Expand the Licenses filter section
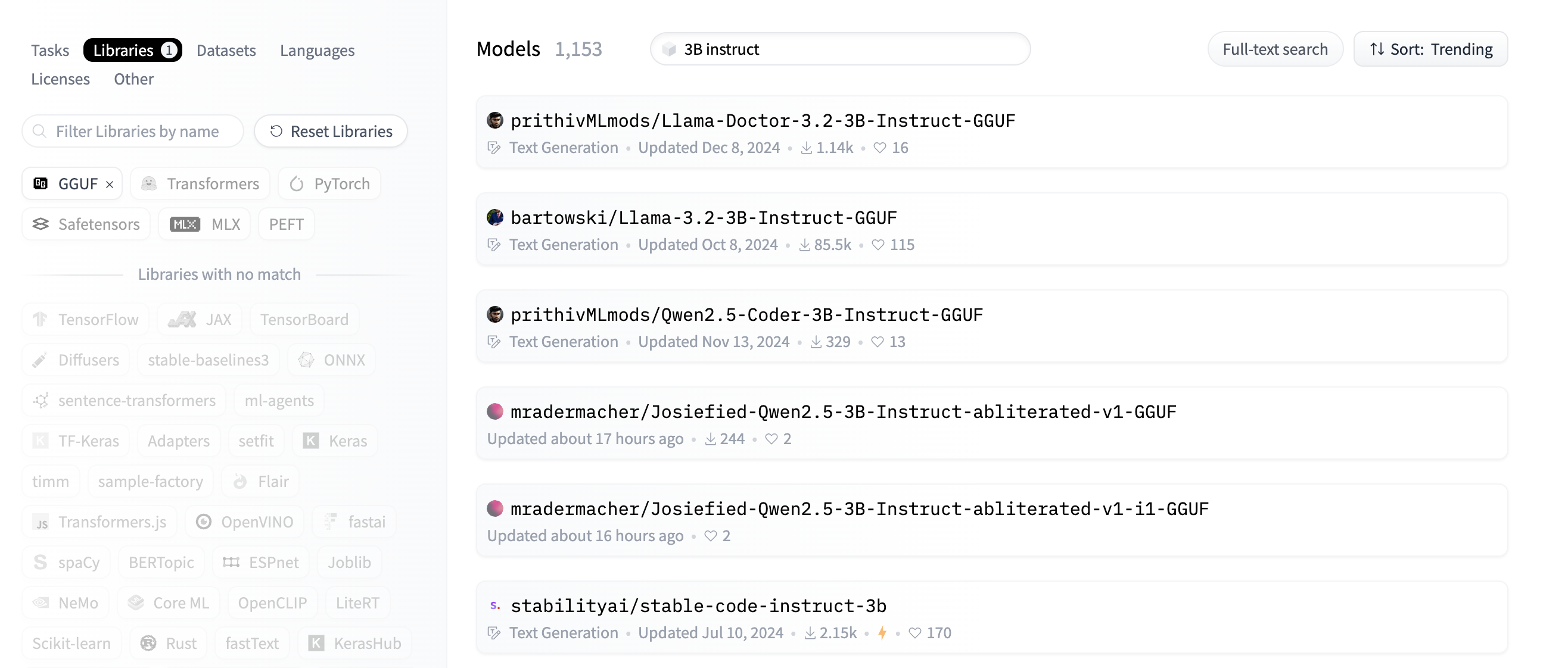1568x668 pixels. point(60,79)
